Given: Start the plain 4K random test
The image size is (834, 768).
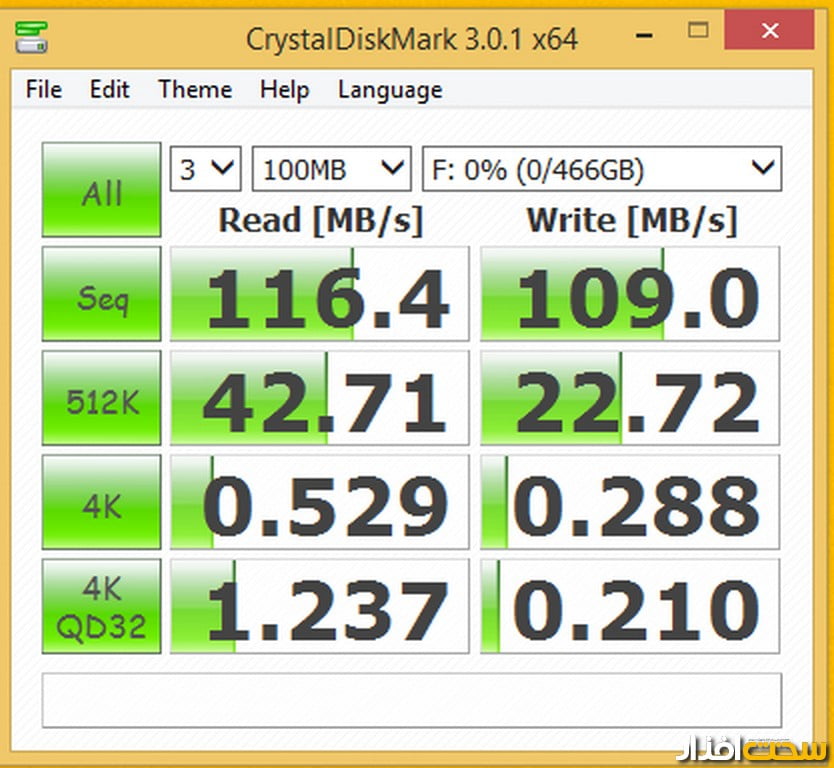Looking at the screenshot, I should click(101, 502).
